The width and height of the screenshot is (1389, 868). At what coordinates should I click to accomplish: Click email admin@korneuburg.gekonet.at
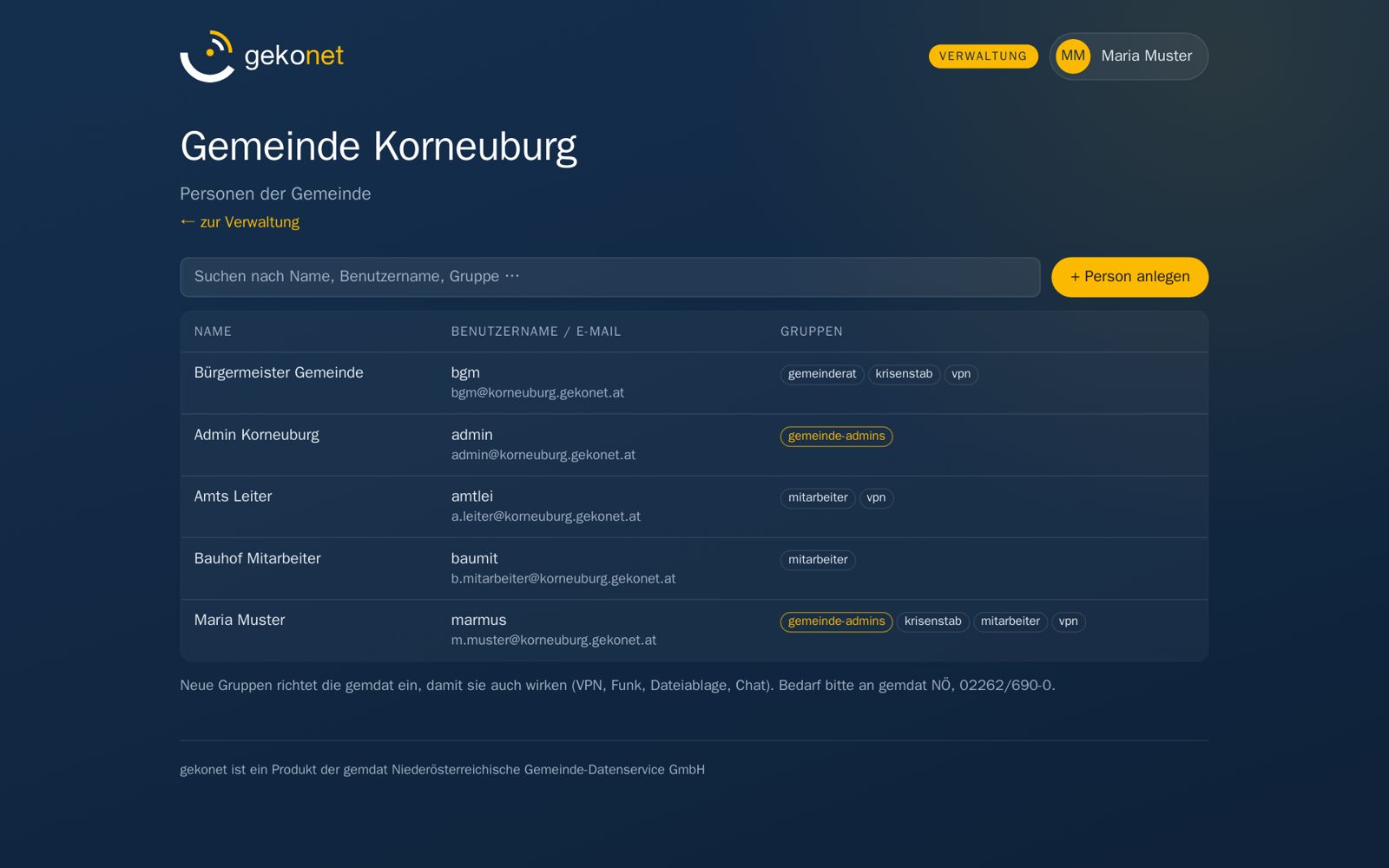coord(543,455)
